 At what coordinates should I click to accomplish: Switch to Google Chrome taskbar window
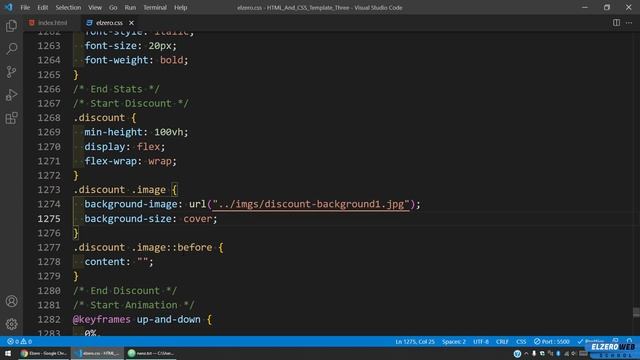click(x=44, y=353)
